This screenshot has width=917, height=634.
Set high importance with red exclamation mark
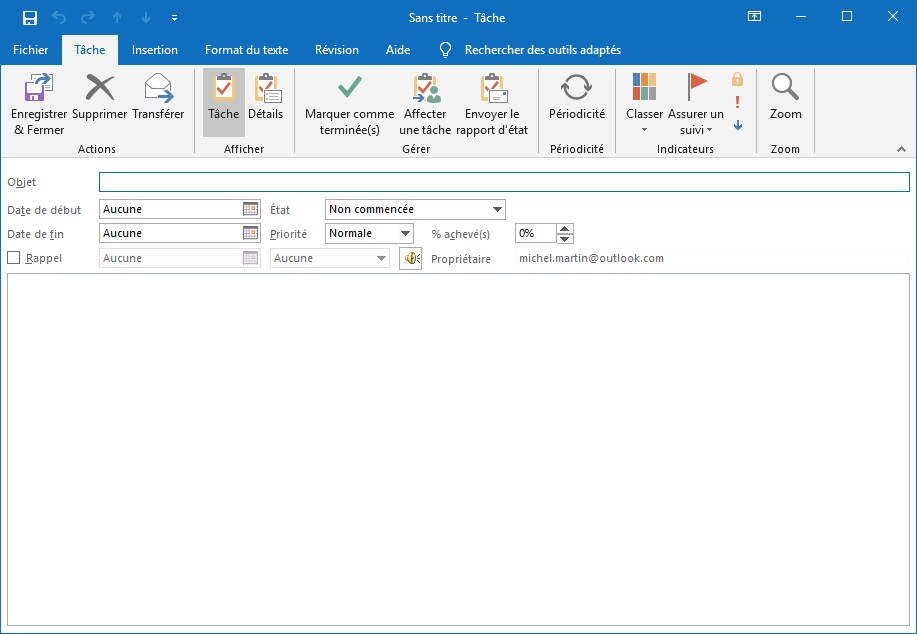(x=737, y=102)
